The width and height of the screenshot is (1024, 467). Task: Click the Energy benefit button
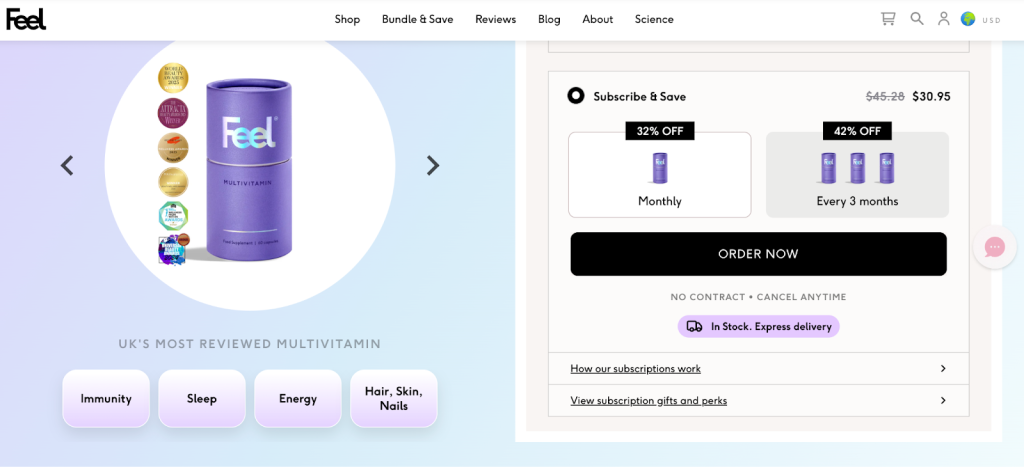[298, 398]
